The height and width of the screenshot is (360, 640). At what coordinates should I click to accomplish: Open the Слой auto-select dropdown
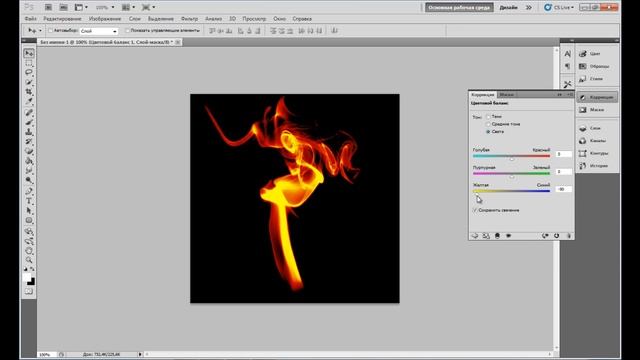pyautogui.click(x=98, y=31)
